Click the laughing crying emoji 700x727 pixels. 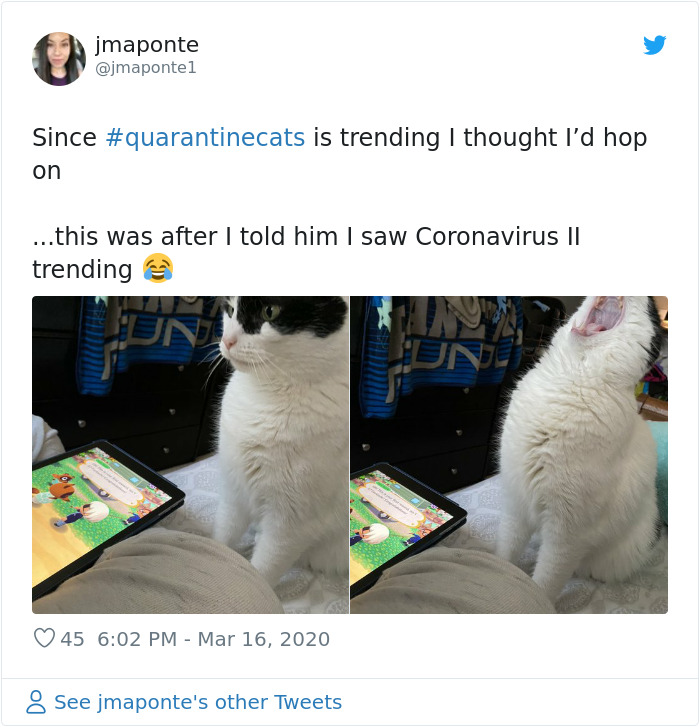(x=158, y=268)
